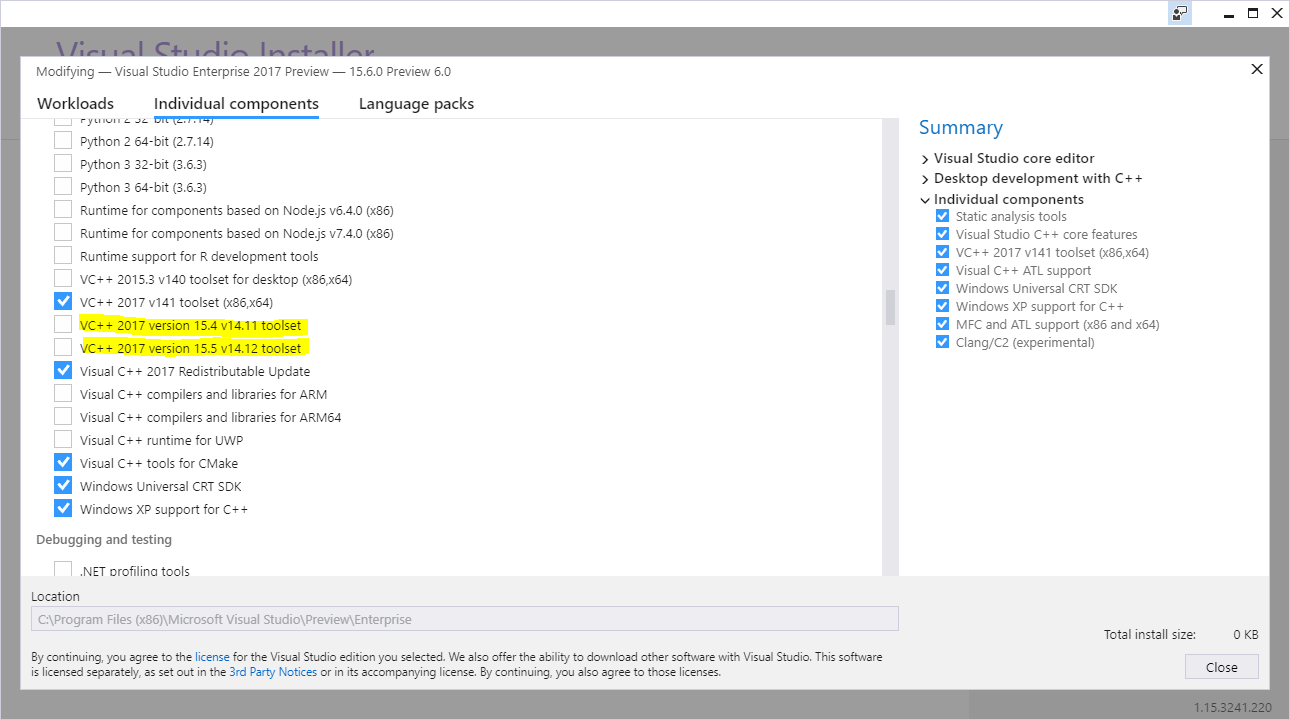This screenshot has width=1290, height=720.
Task: Enable Visual C++ compilers and libraries for ARM
Action: coord(63,394)
